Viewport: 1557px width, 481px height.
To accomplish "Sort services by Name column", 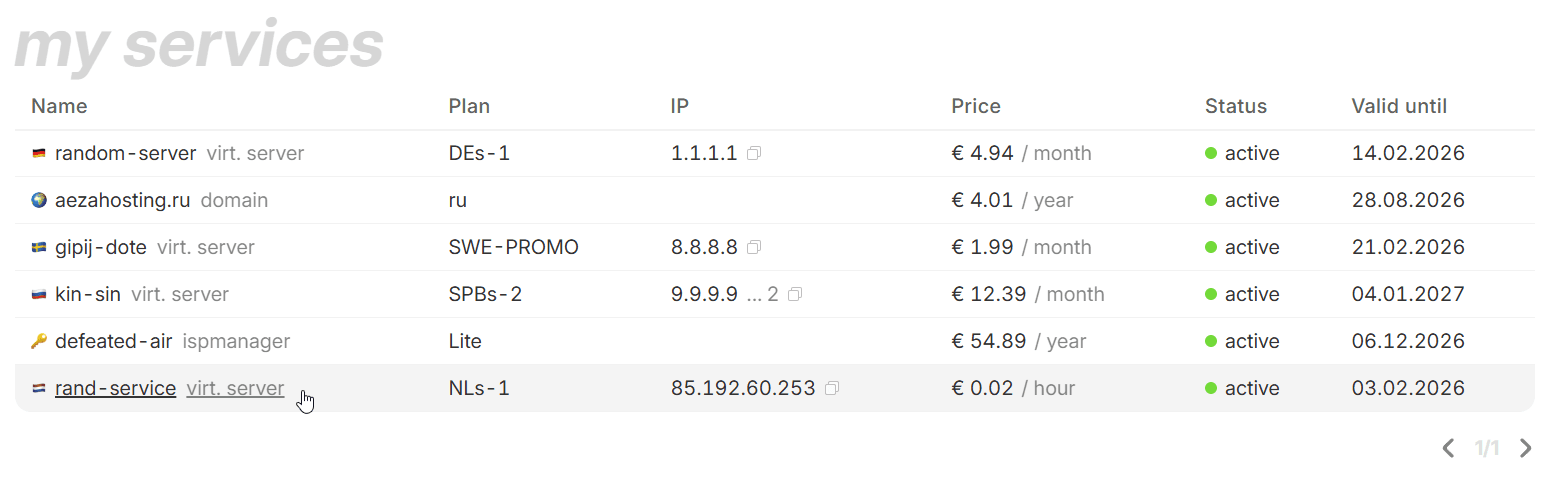I will [x=59, y=106].
